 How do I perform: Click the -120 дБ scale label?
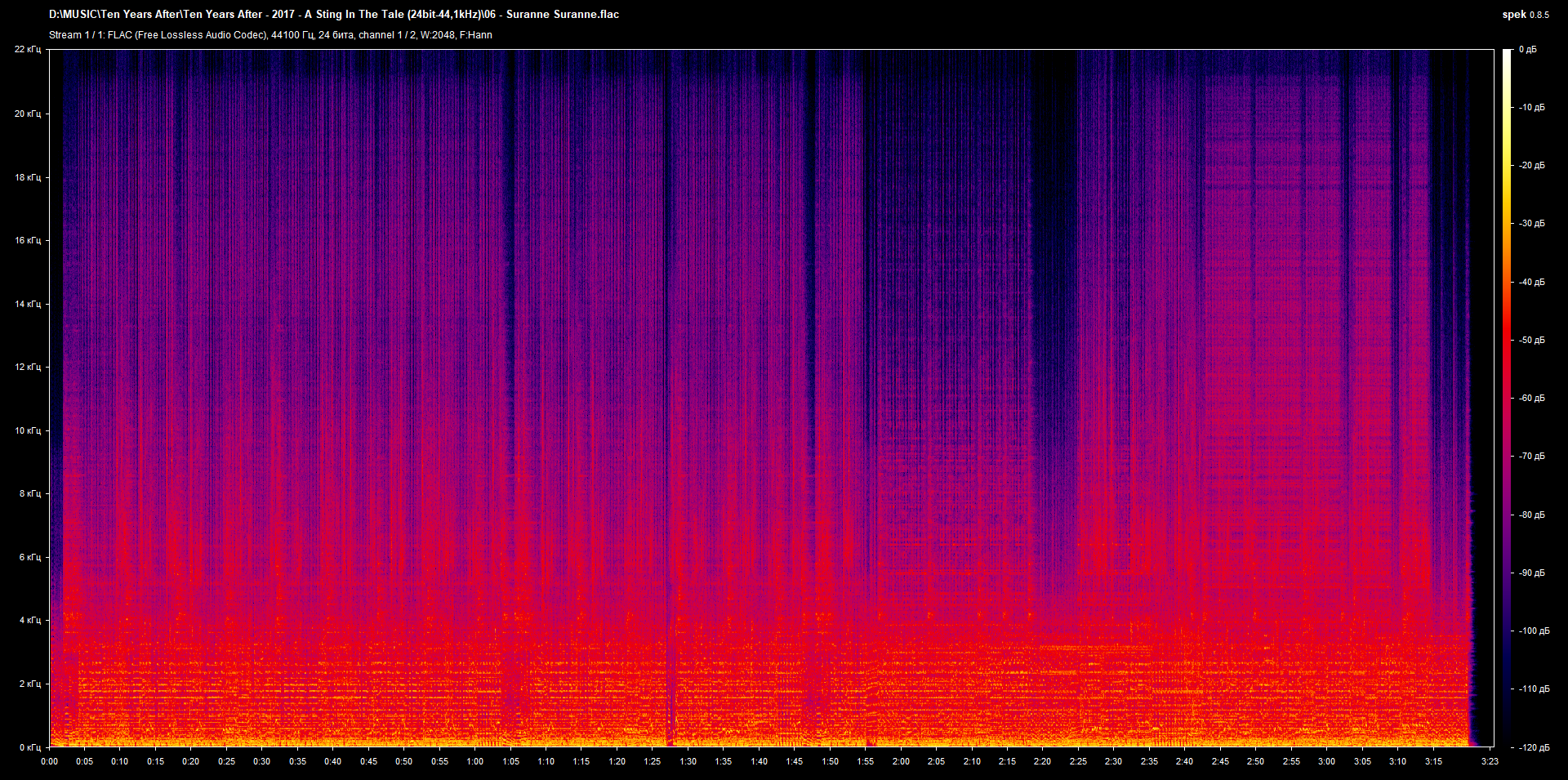point(1534,747)
